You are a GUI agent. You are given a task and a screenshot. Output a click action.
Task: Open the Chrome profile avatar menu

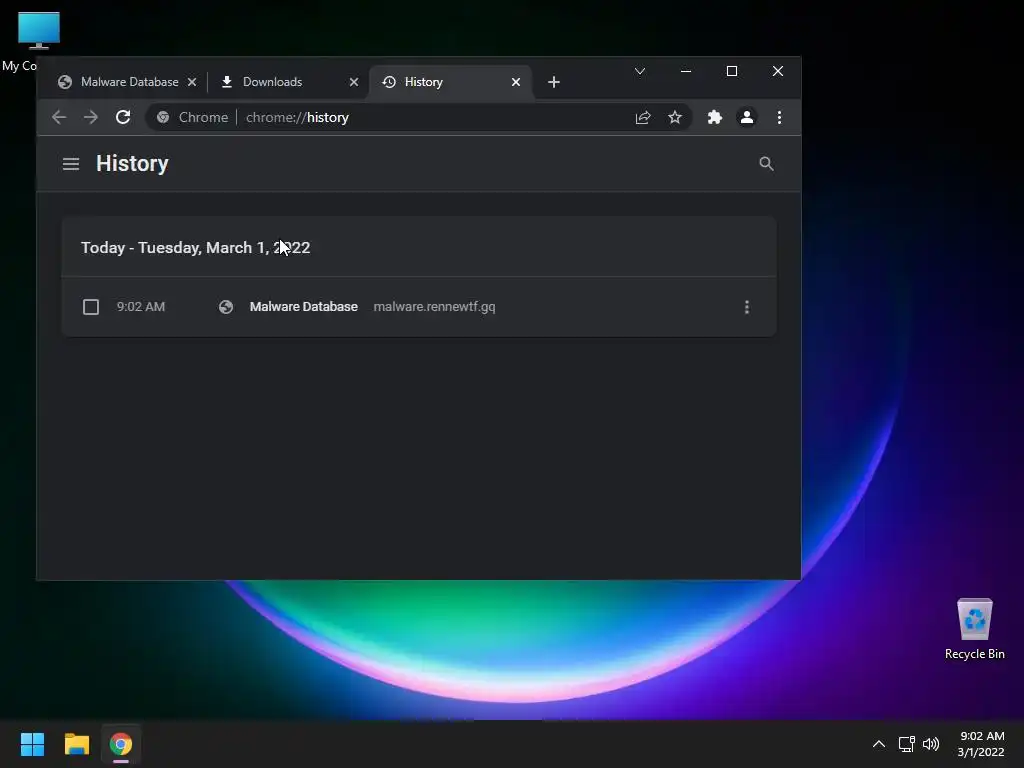tap(746, 118)
